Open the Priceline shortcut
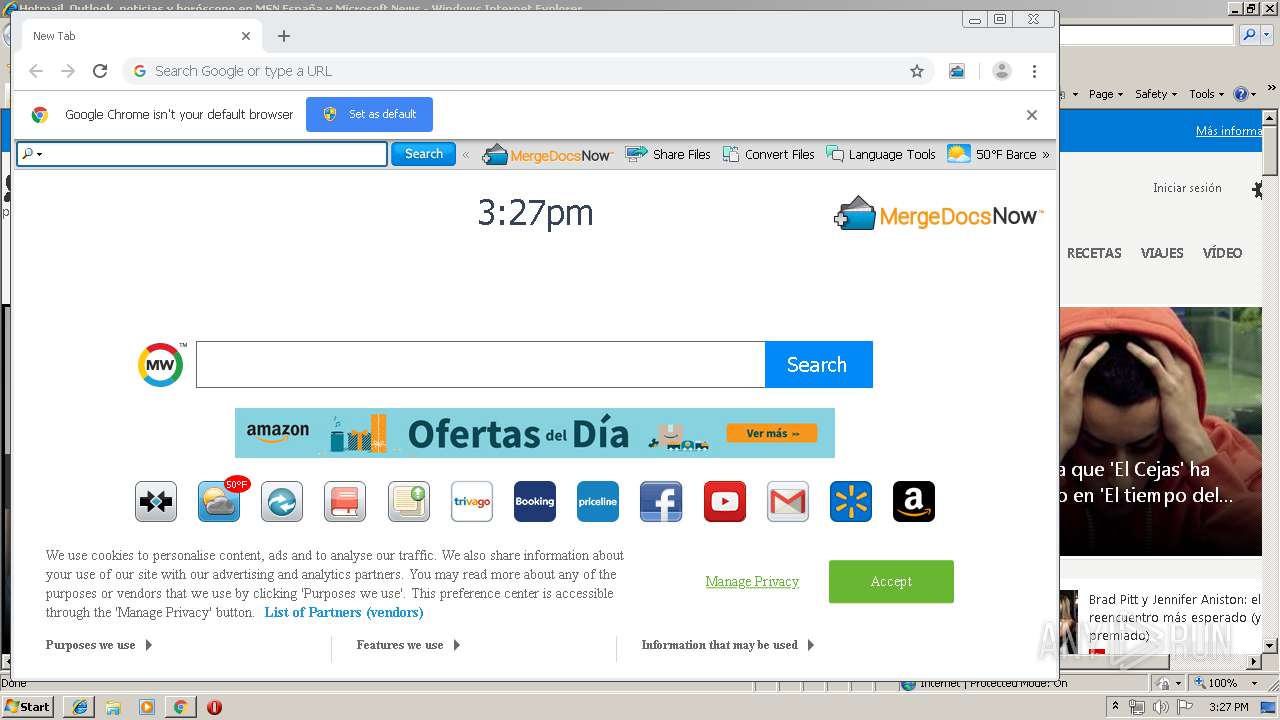 (598, 502)
